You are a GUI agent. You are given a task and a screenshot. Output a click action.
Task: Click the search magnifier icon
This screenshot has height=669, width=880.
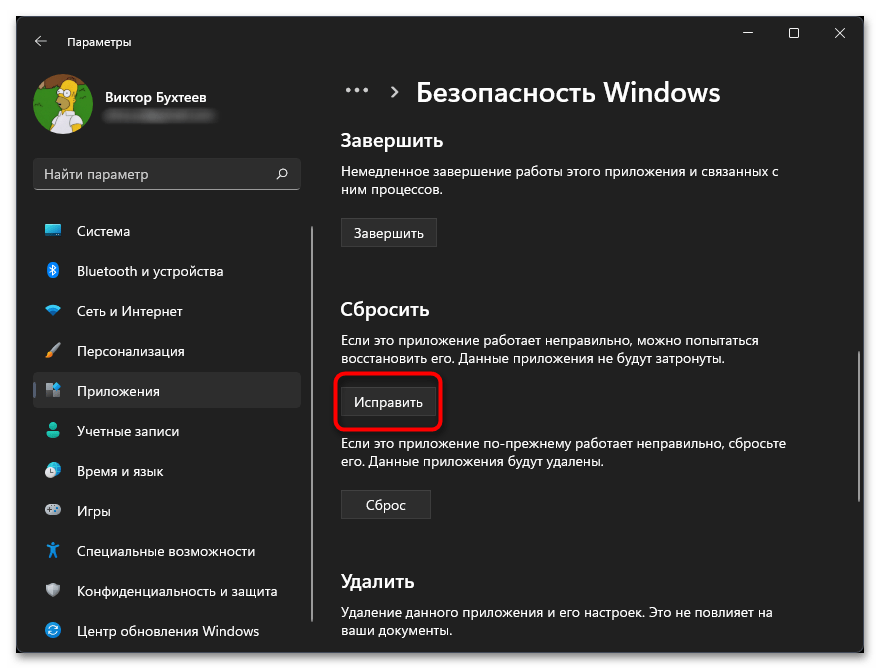[282, 174]
